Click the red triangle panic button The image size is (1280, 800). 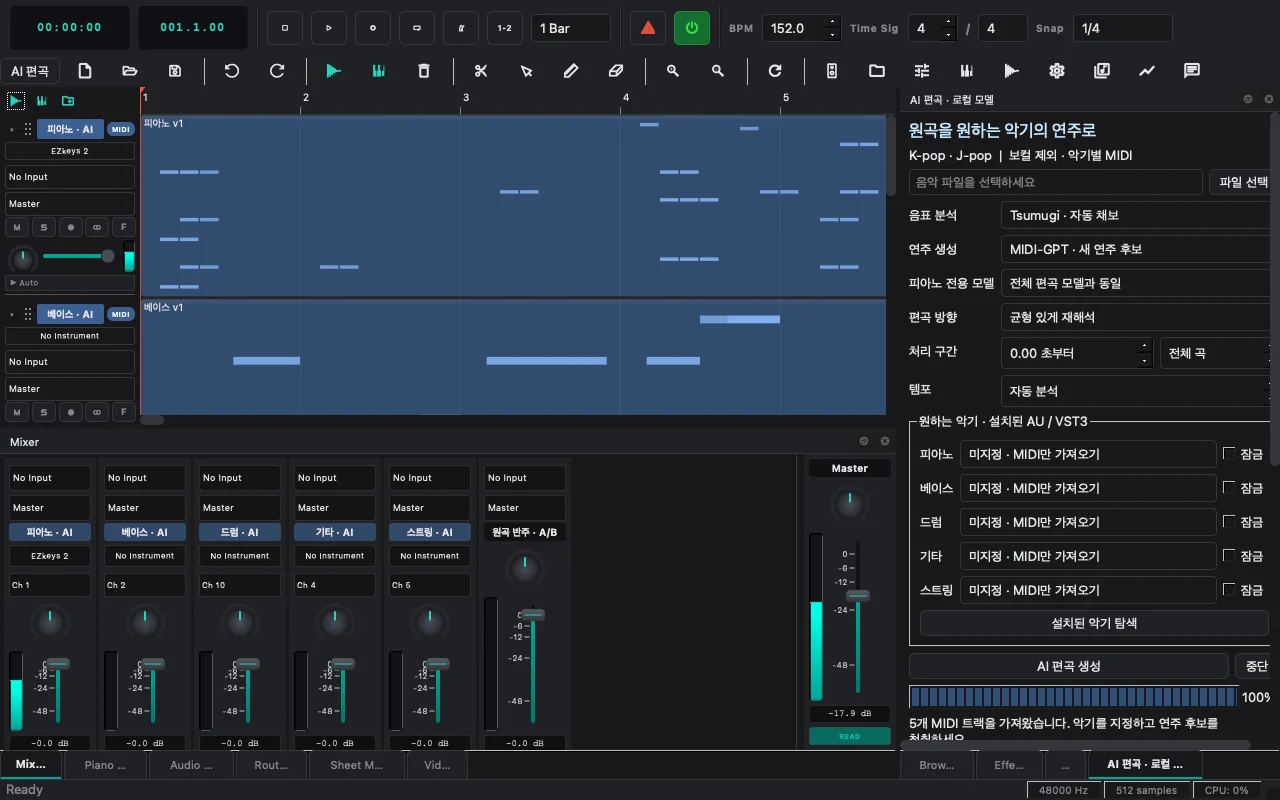[648, 28]
